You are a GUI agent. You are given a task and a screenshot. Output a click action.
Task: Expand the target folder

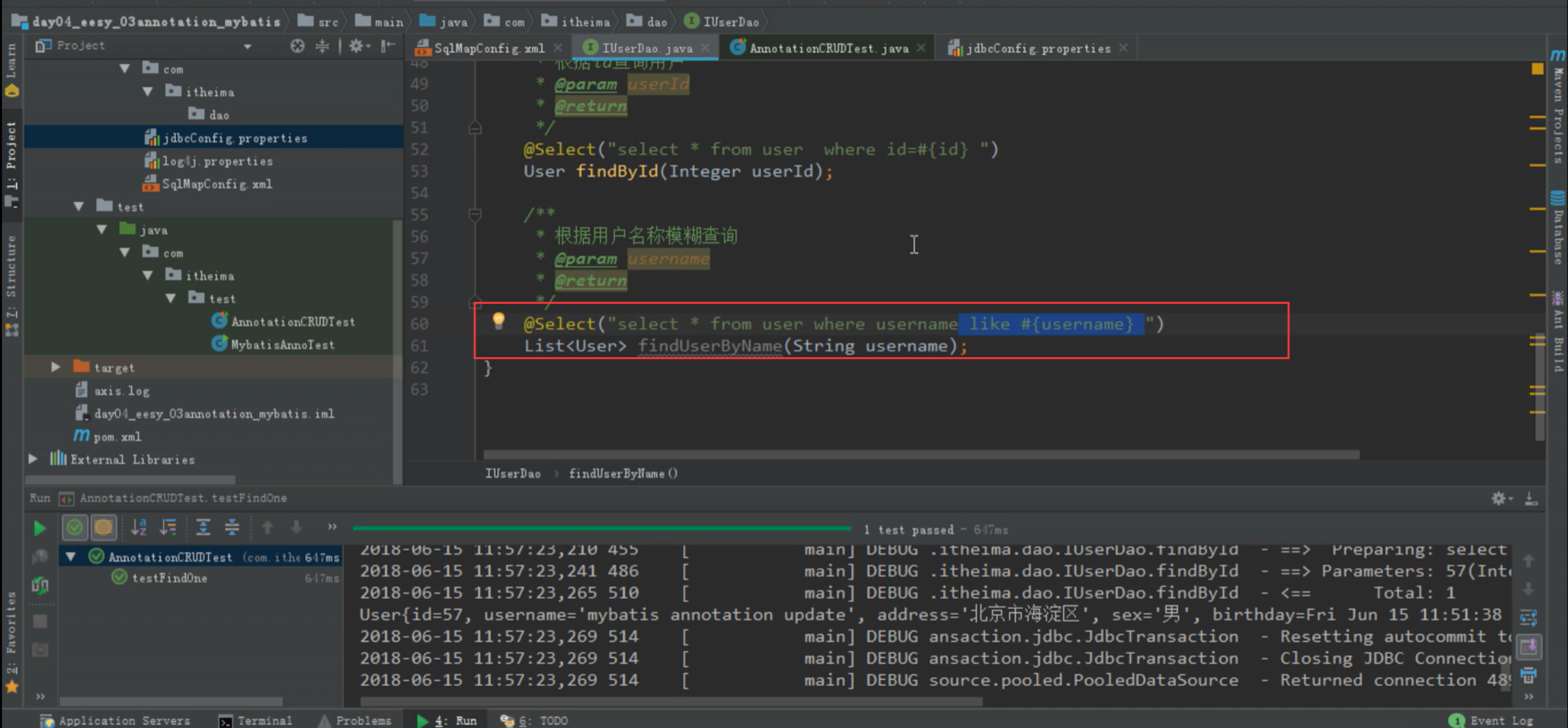55,368
